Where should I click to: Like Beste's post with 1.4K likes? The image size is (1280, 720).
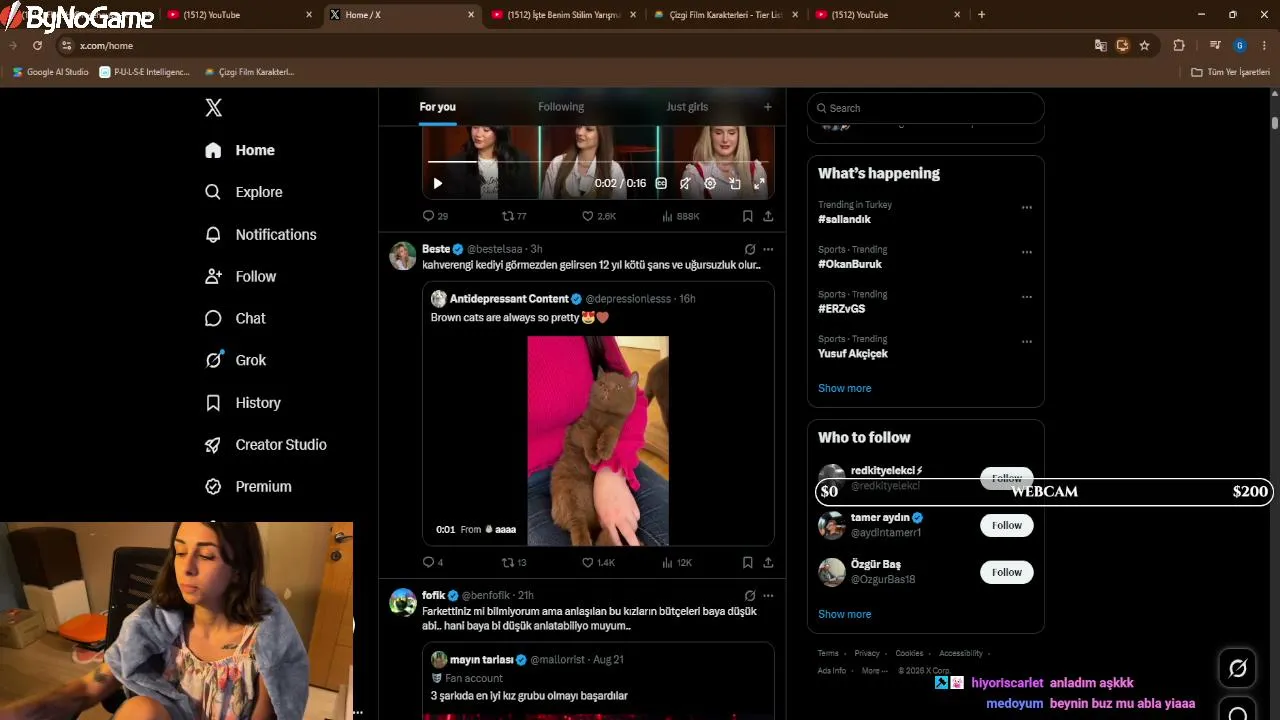[x=599, y=563]
